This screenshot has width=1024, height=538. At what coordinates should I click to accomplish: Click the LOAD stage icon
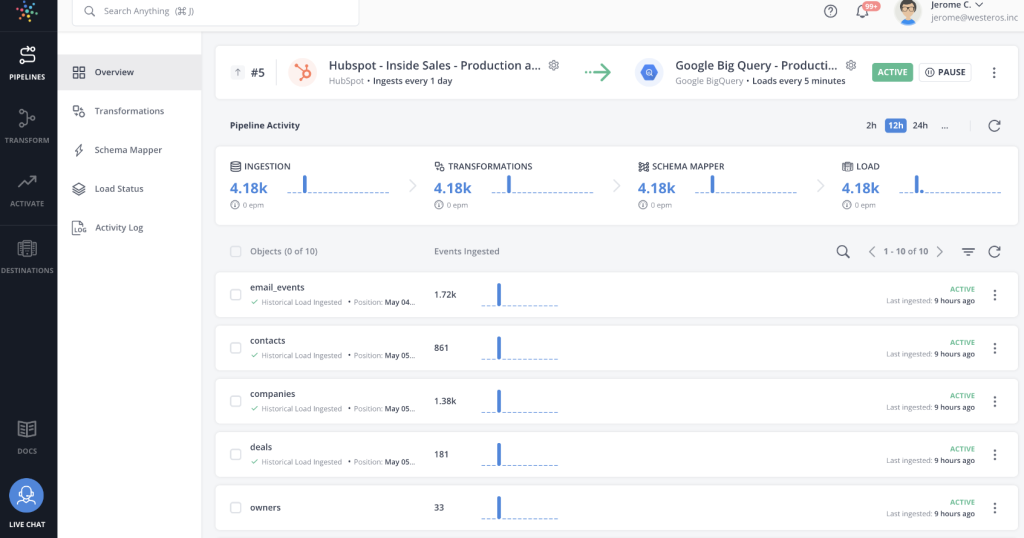pos(847,166)
